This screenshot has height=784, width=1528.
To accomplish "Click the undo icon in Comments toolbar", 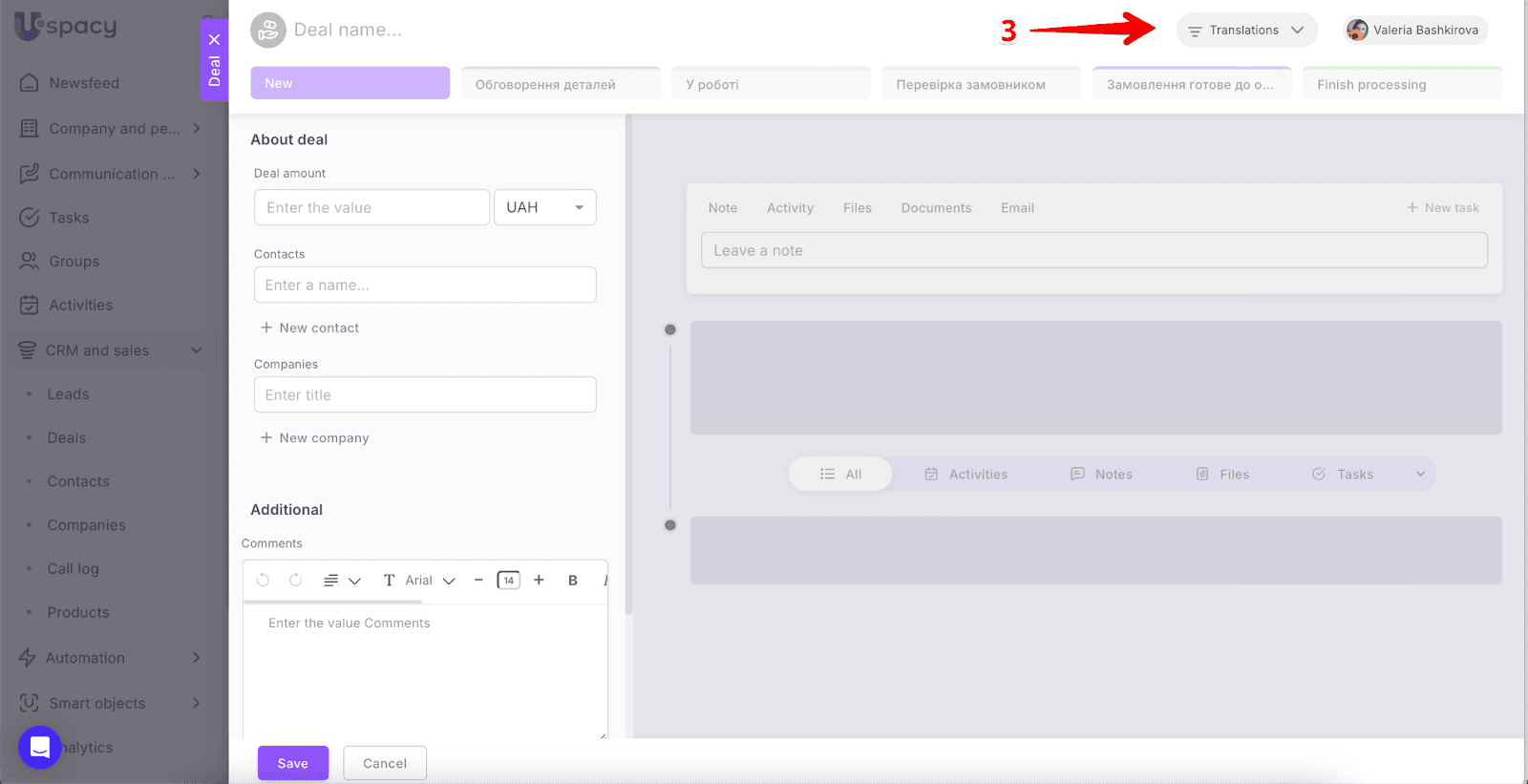I will (263, 580).
